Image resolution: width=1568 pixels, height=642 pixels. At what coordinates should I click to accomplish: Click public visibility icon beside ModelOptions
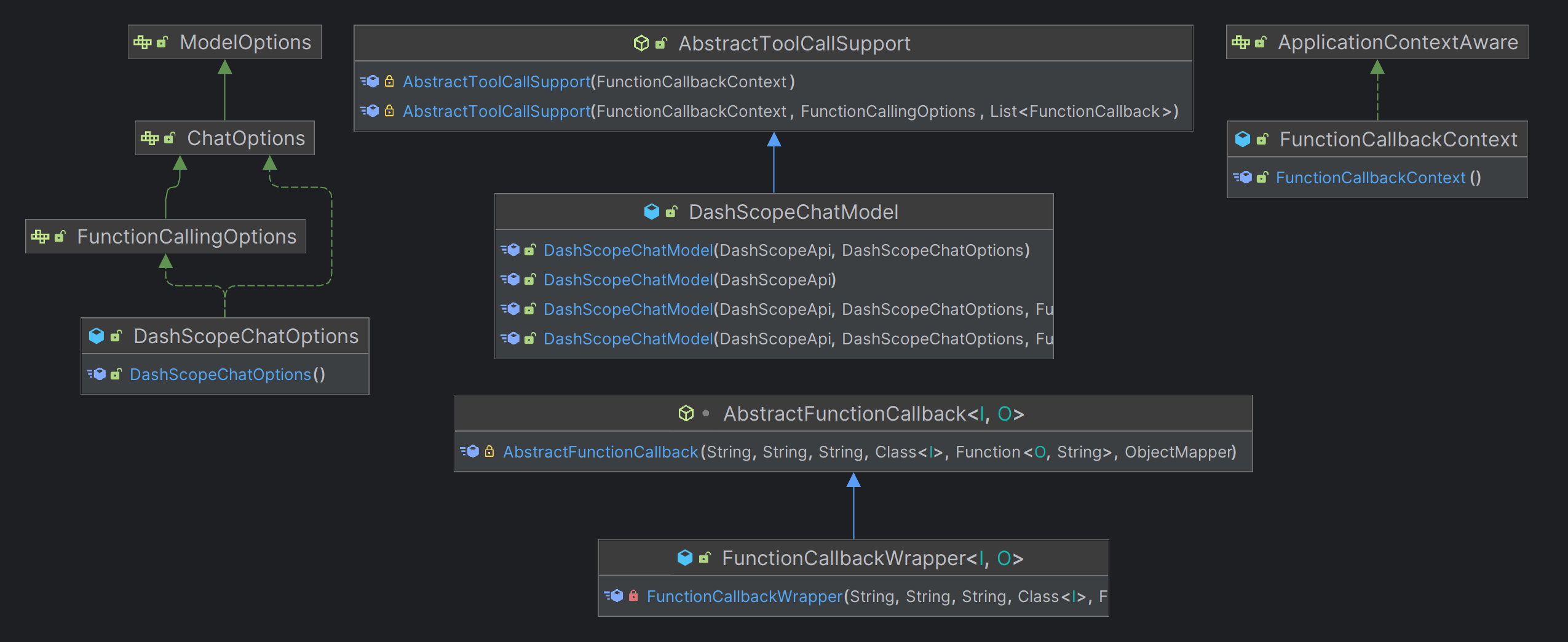pos(162,42)
